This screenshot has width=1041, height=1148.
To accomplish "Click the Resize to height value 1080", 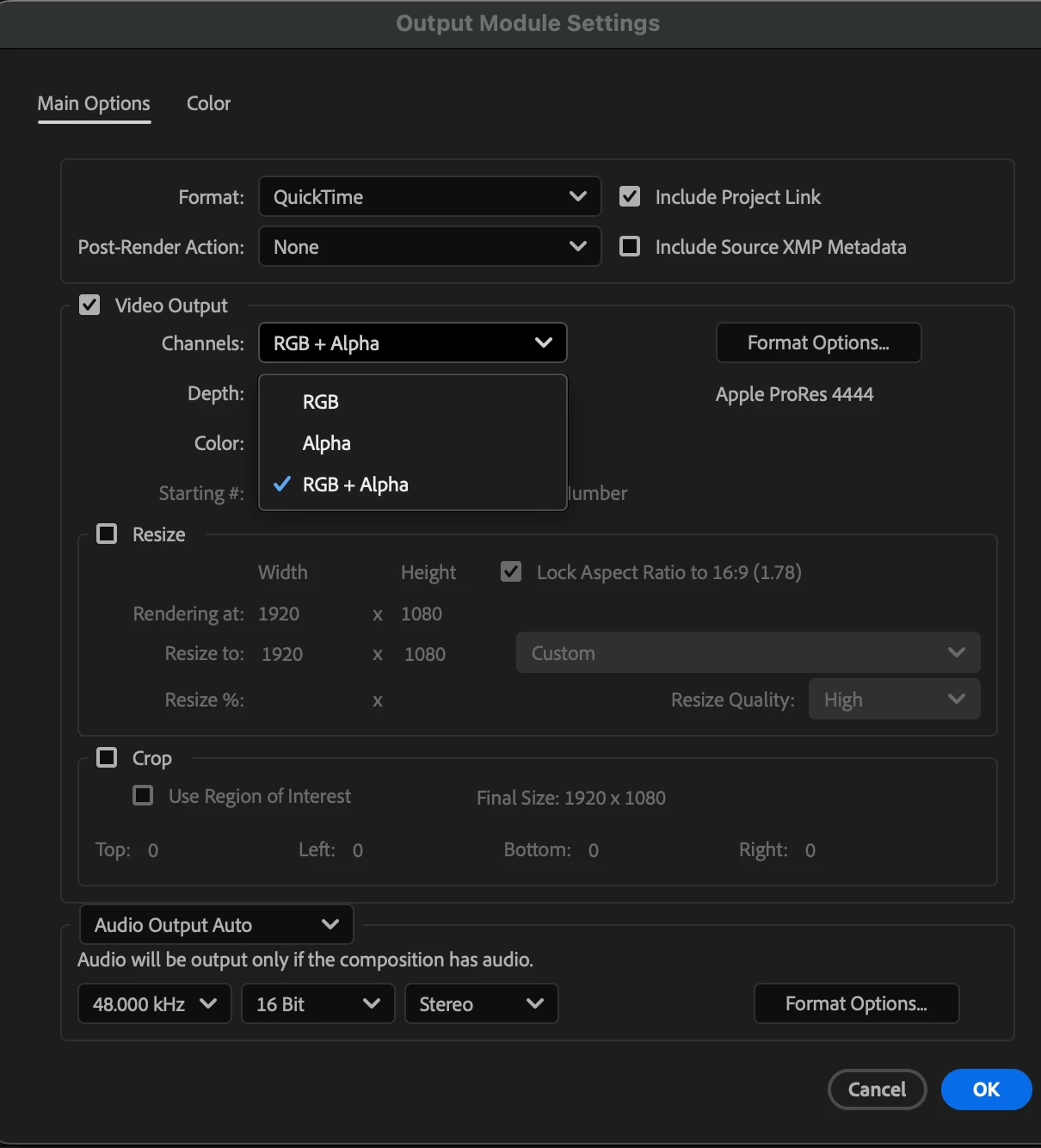I will (x=425, y=654).
